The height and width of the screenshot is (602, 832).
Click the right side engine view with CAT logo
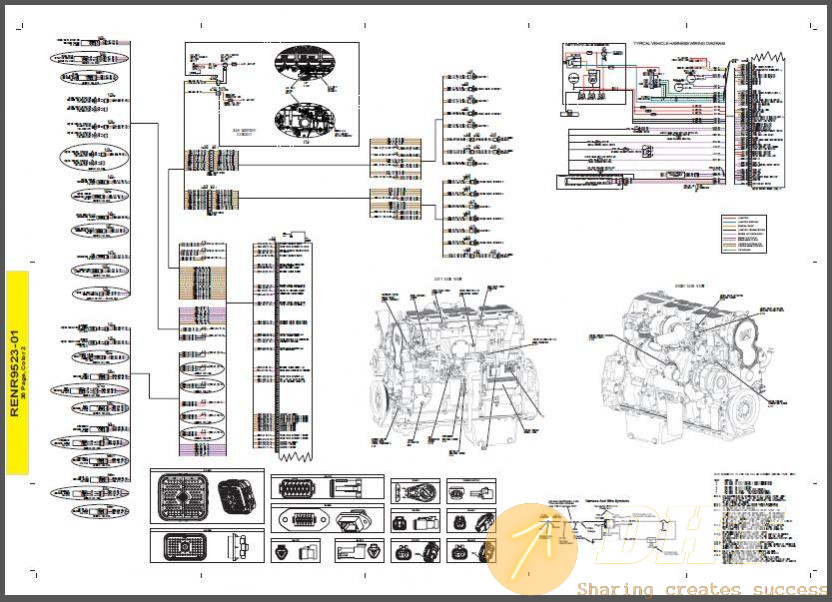[690, 366]
